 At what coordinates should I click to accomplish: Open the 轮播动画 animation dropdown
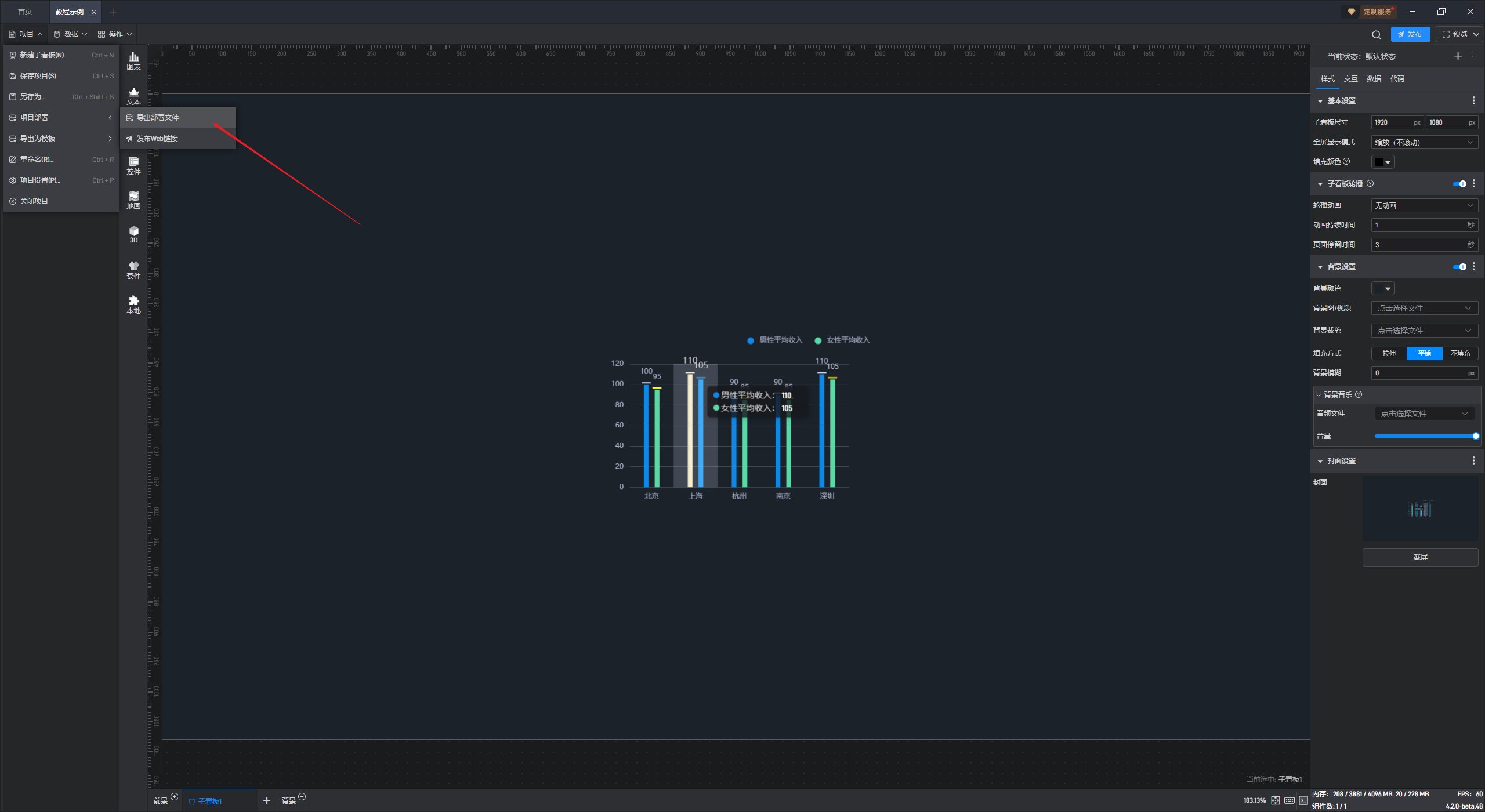tap(1424, 205)
